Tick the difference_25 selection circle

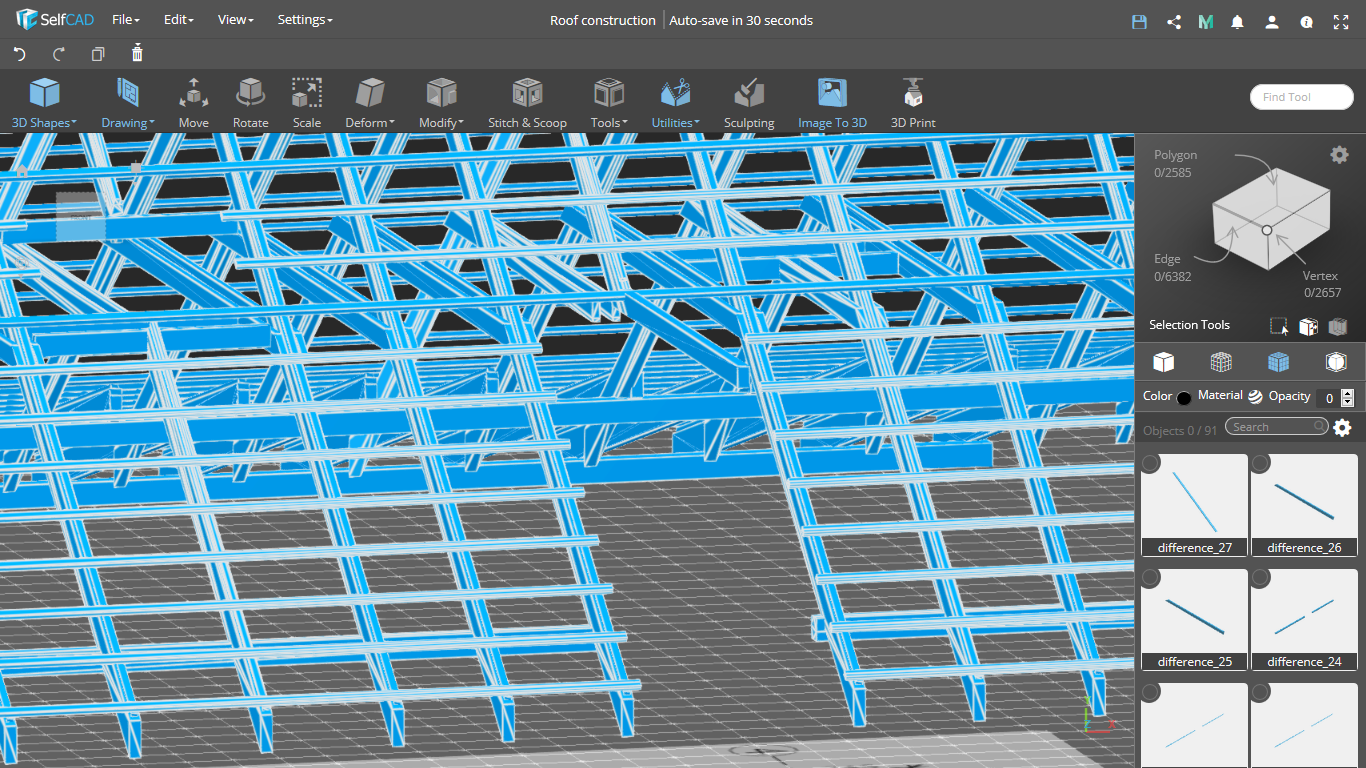click(1151, 578)
